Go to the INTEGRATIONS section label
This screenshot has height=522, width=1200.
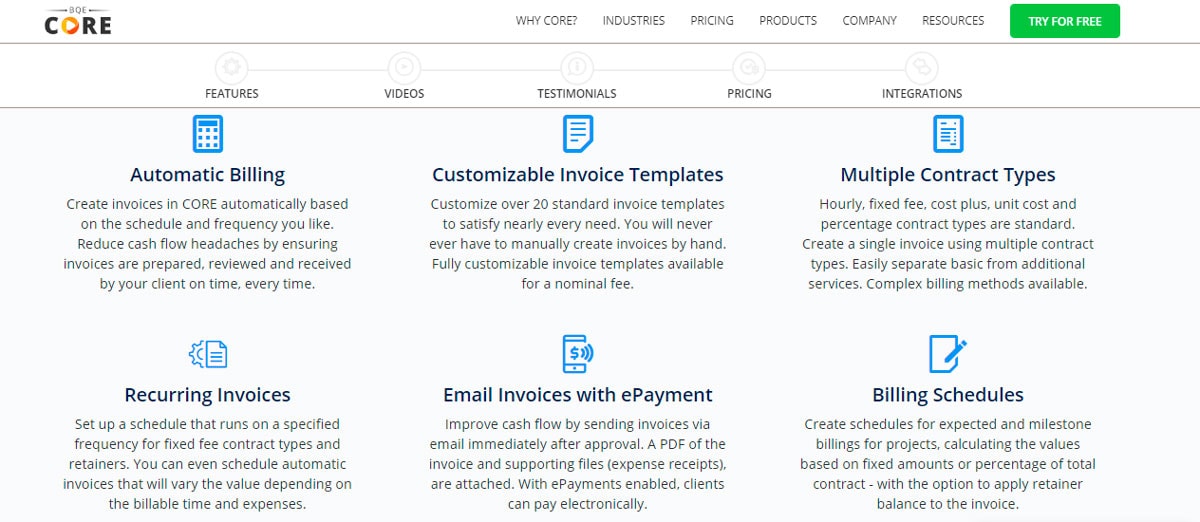[922, 93]
